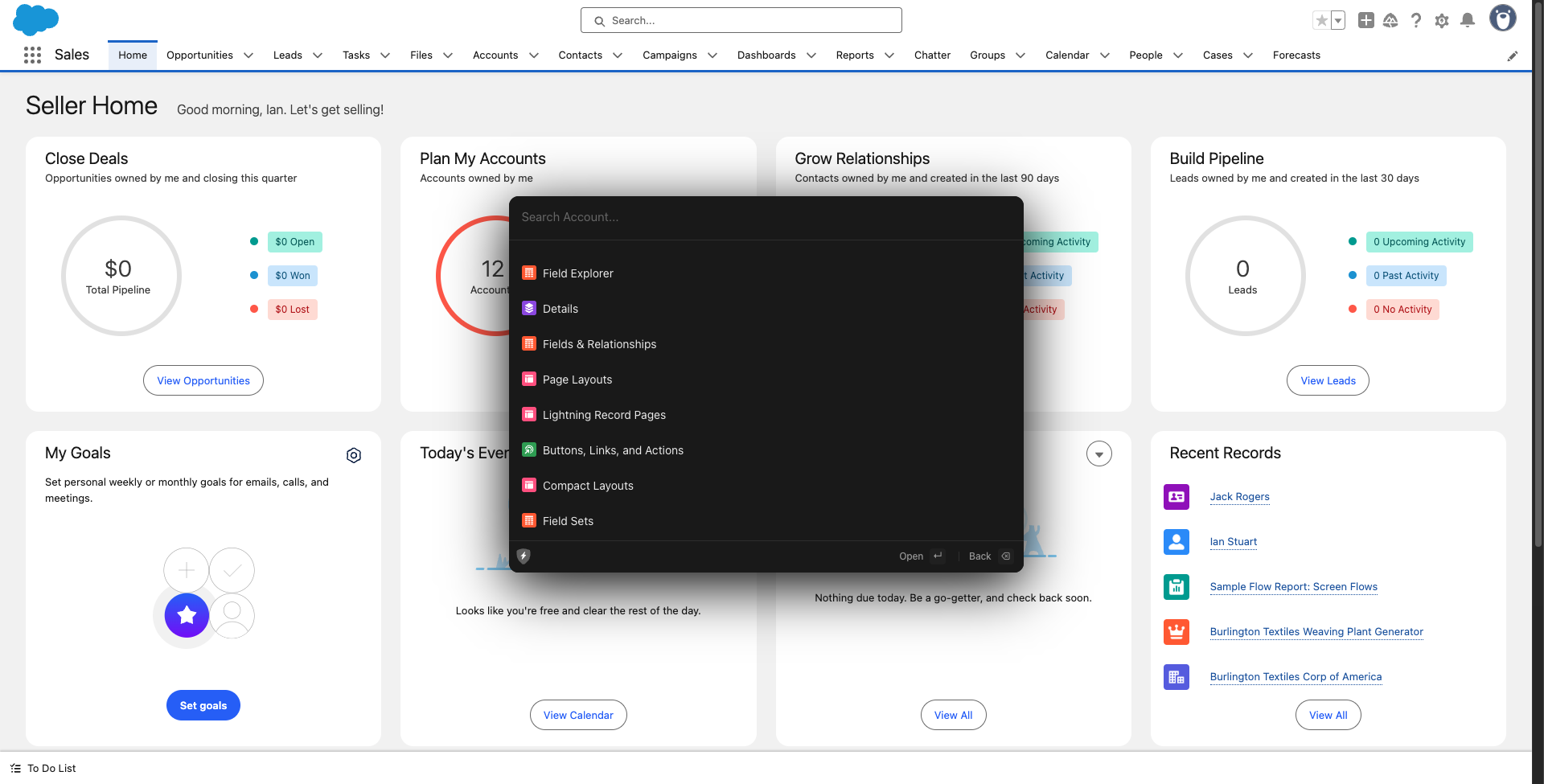The width and height of the screenshot is (1544, 784).
Task: Choose Page Layouts entry
Action: pos(766,380)
